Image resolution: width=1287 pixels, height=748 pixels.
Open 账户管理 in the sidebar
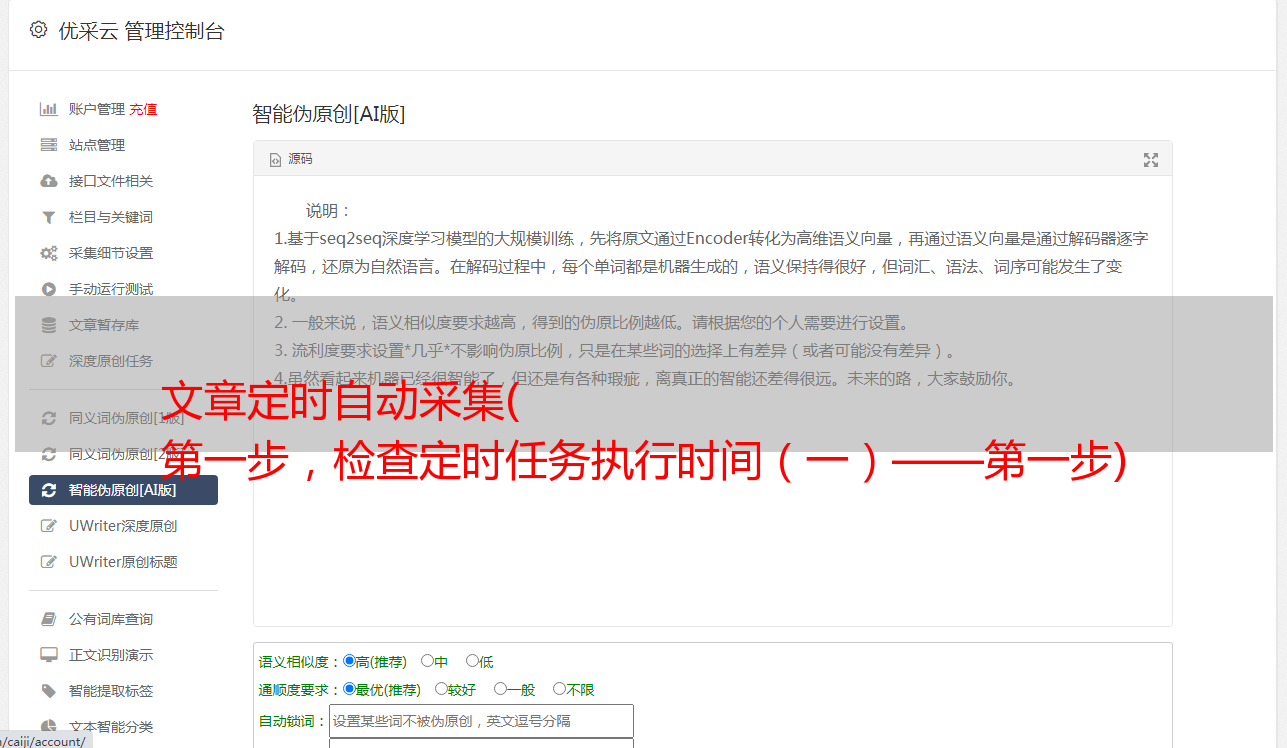coord(97,109)
